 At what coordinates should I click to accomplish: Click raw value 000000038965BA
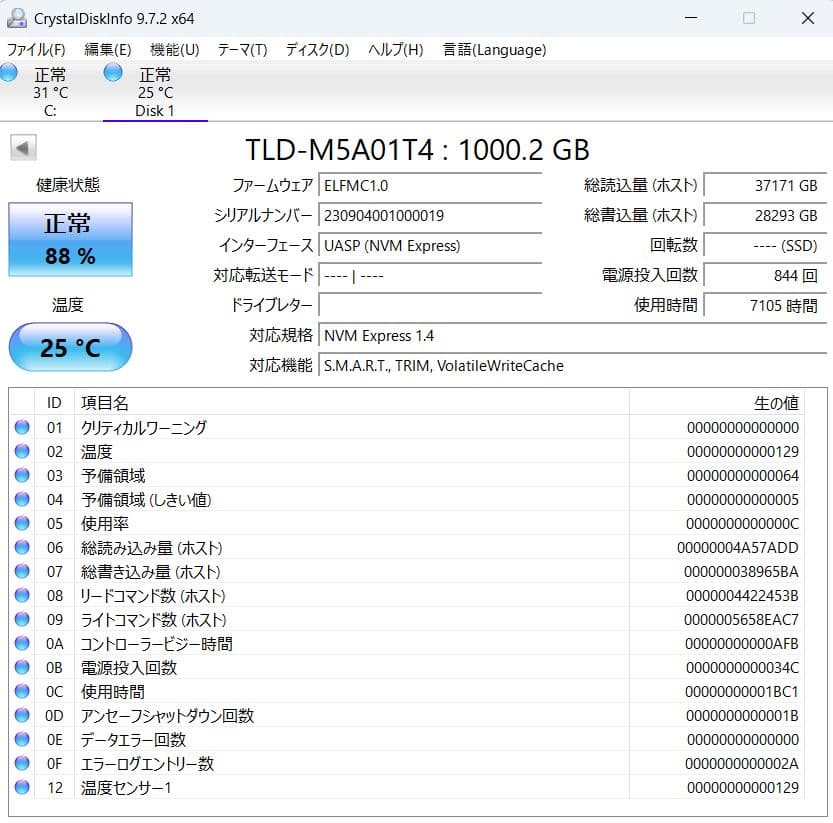[741, 572]
